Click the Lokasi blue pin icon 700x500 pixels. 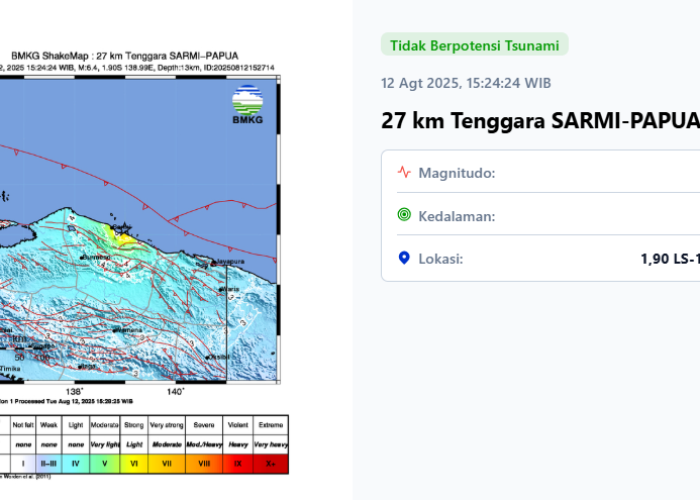tap(404, 258)
